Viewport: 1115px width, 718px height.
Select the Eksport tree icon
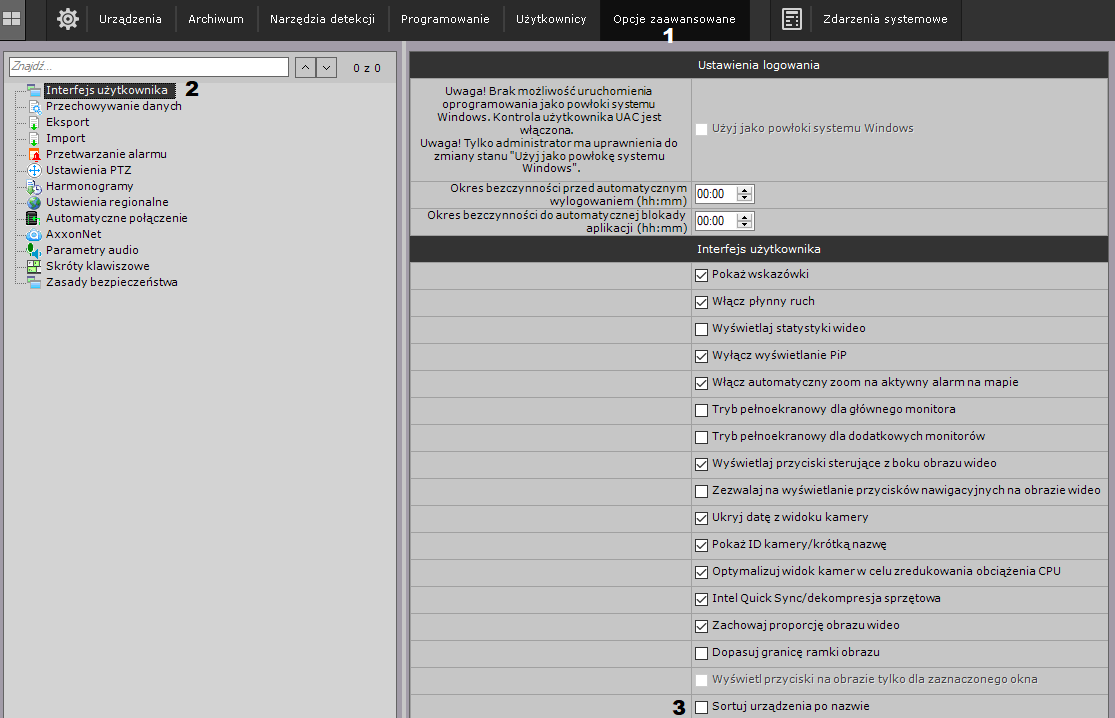point(34,122)
